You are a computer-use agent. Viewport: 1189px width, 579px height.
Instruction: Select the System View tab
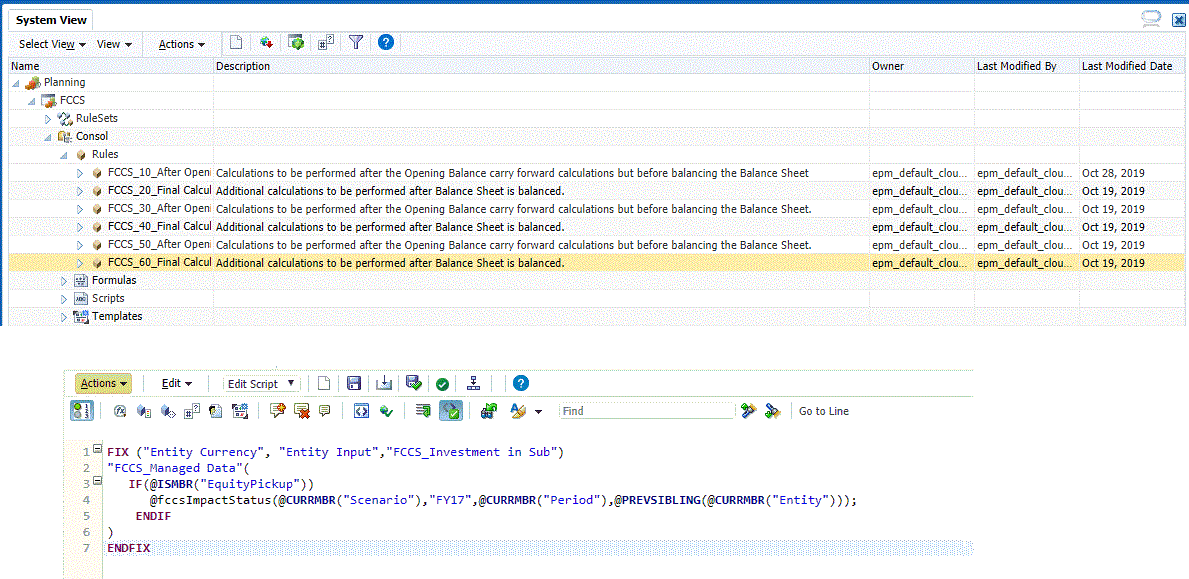52,20
